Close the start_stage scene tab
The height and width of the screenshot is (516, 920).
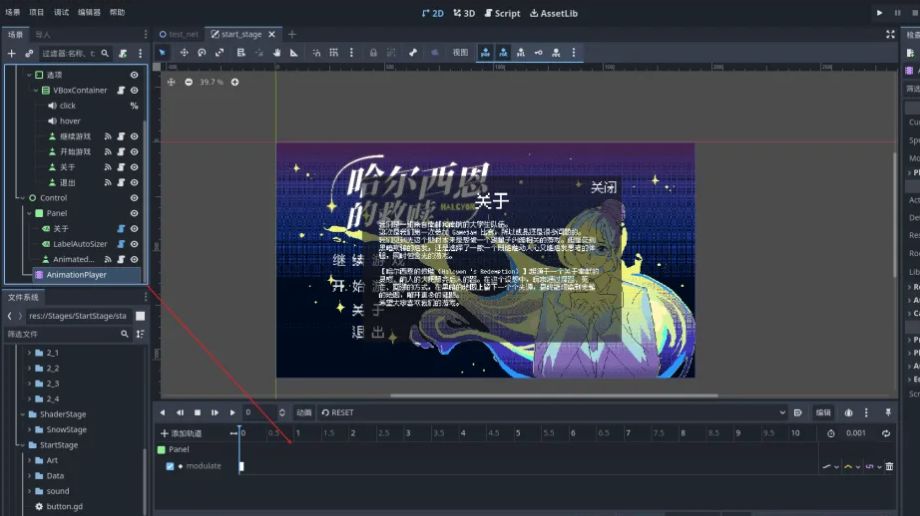pos(272,35)
